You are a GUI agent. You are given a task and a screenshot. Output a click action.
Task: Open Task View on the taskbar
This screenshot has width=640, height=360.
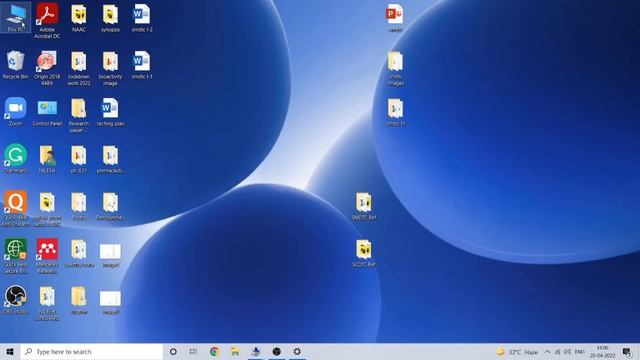193,351
